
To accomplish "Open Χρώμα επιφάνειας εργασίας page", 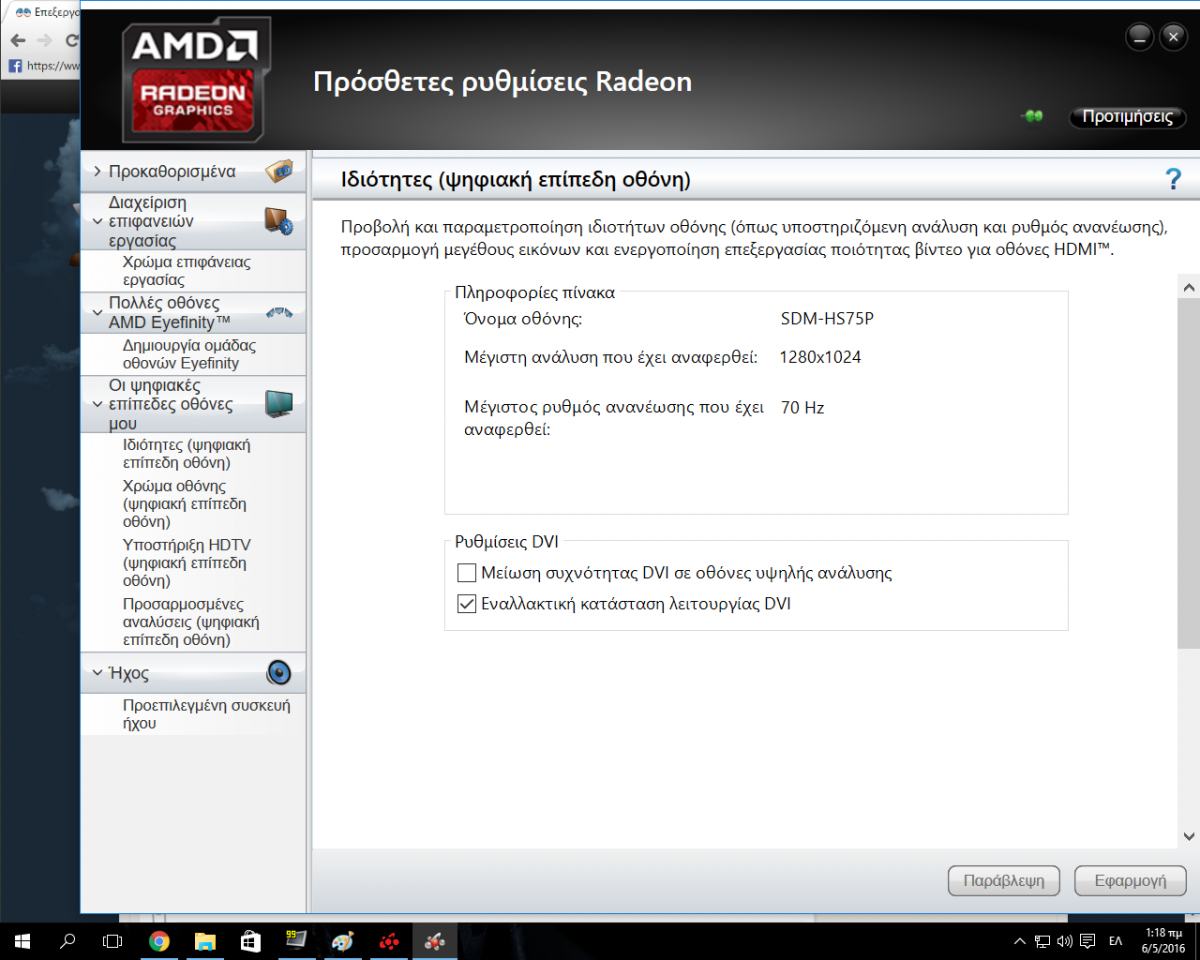I will [186, 271].
